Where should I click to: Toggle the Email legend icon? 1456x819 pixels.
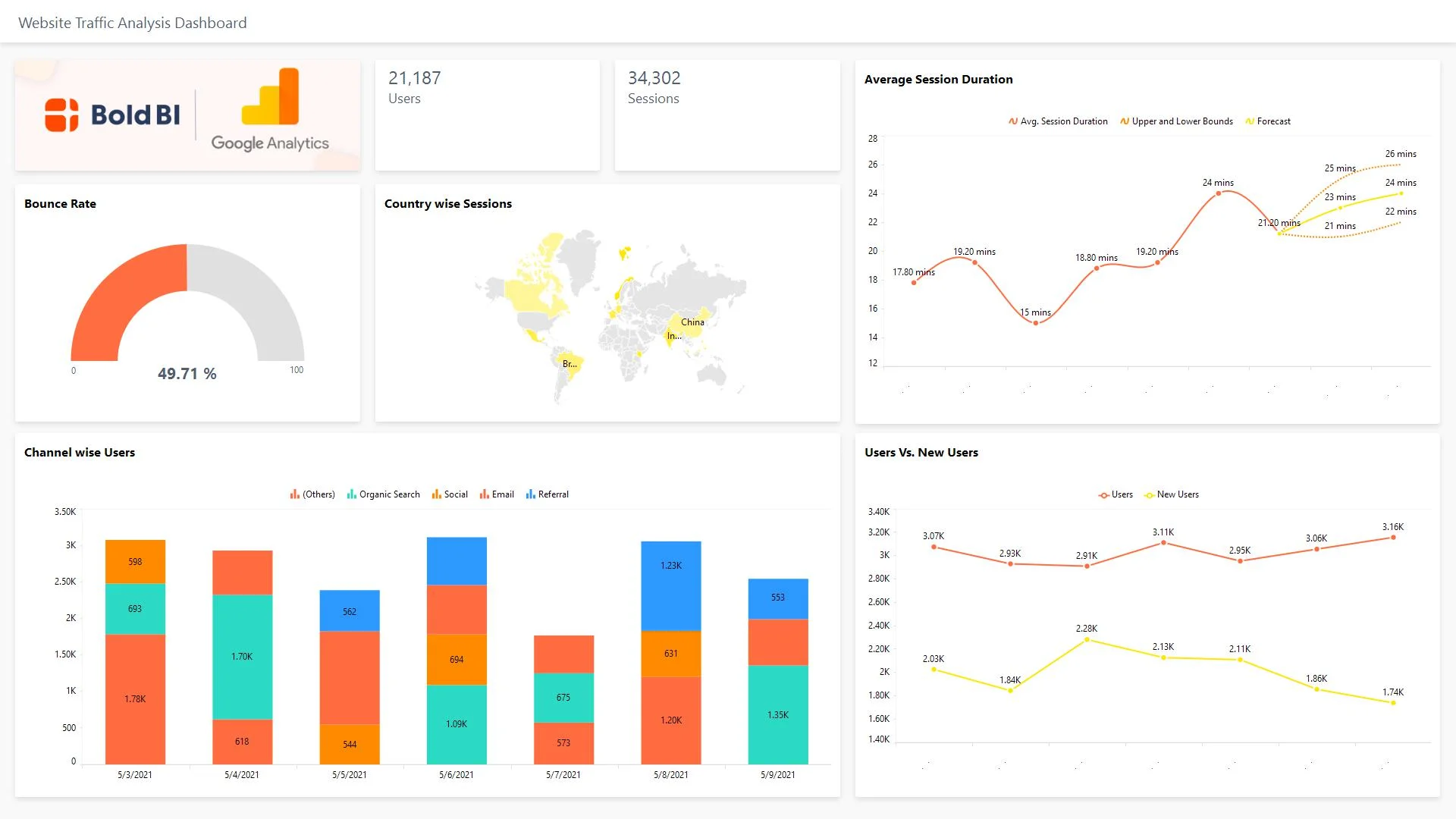coord(484,494)
